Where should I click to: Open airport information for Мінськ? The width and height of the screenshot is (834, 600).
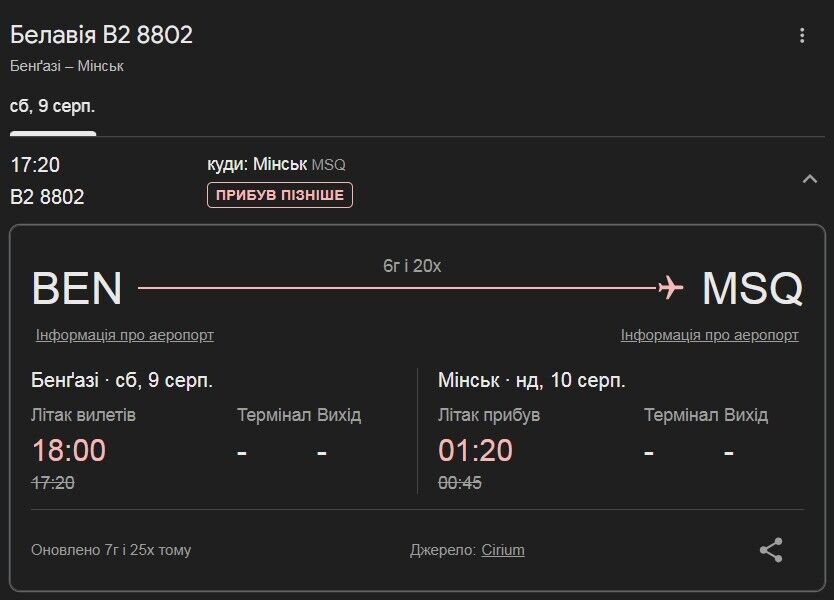tap(709, 335)
